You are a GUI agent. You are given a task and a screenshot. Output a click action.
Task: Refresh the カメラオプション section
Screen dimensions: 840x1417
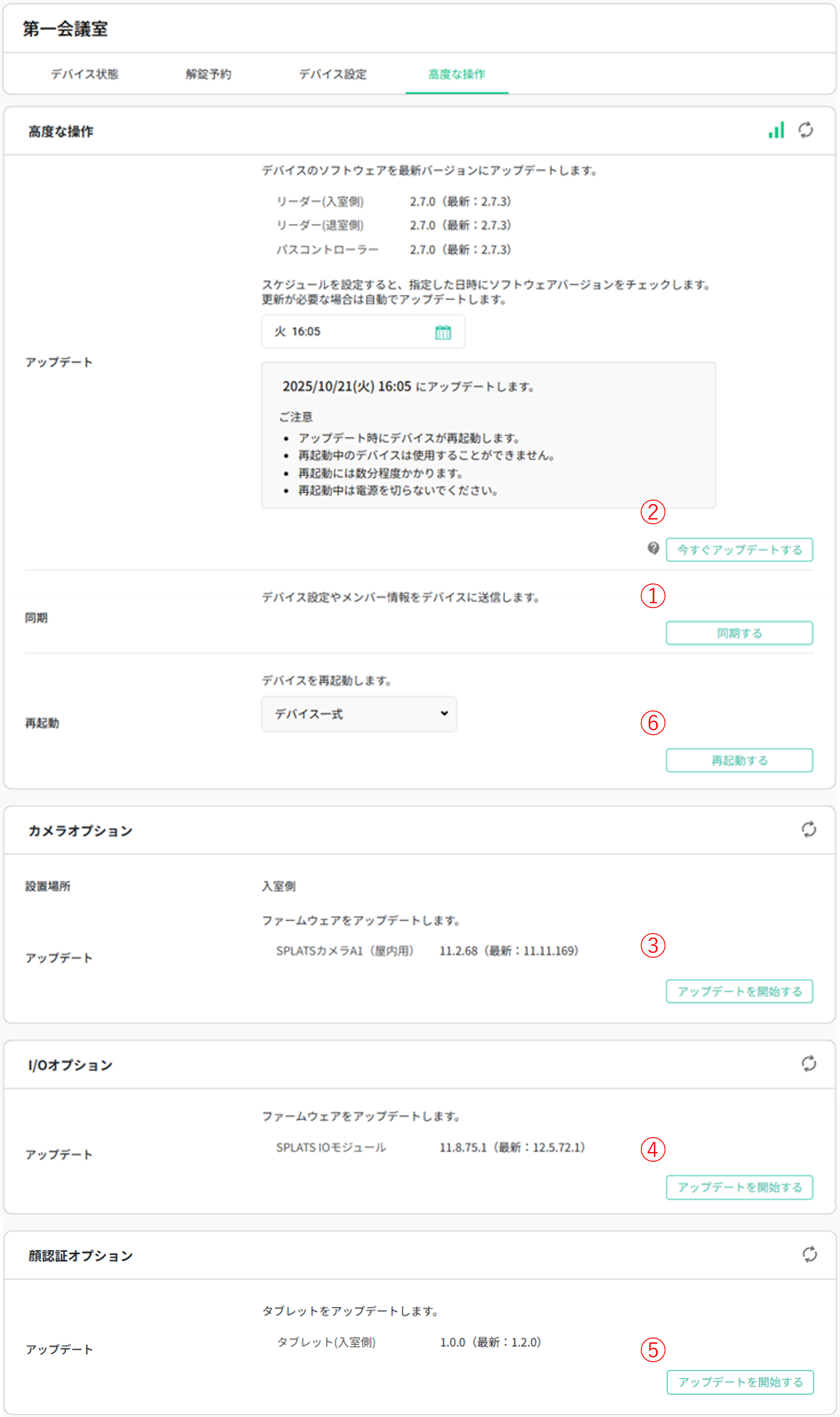coord(808,829)
